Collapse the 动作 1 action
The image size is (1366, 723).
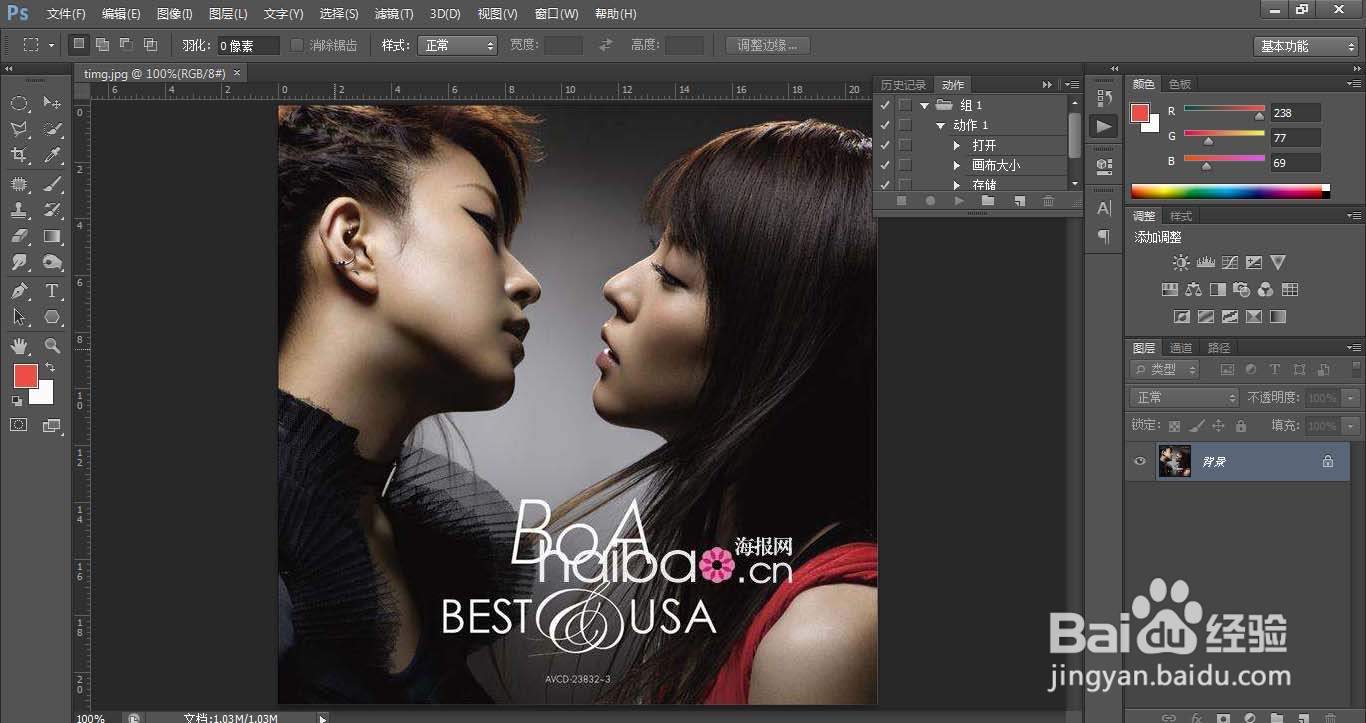pyautogui.click(x=941, y=125)
